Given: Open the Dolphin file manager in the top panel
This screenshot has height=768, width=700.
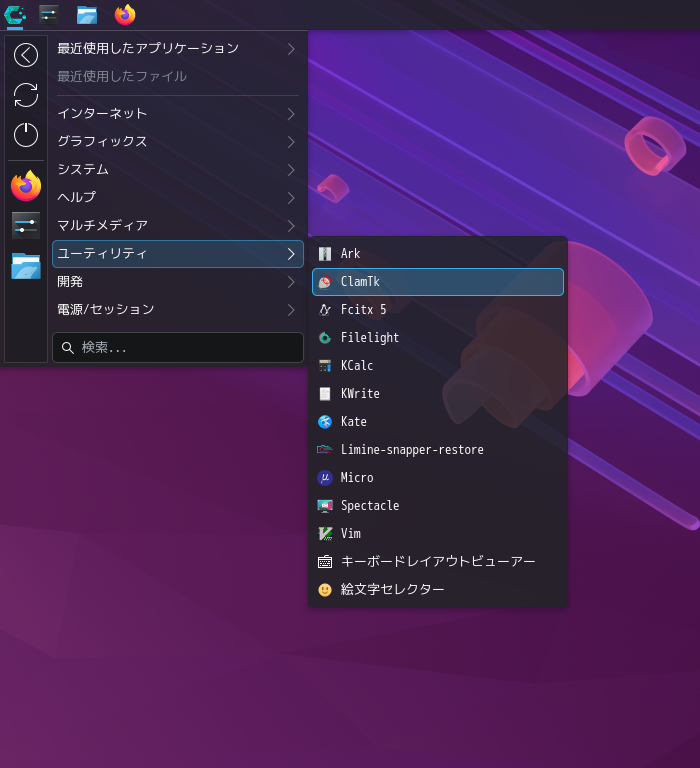Looking at the screenshot, I should (87, 15).
